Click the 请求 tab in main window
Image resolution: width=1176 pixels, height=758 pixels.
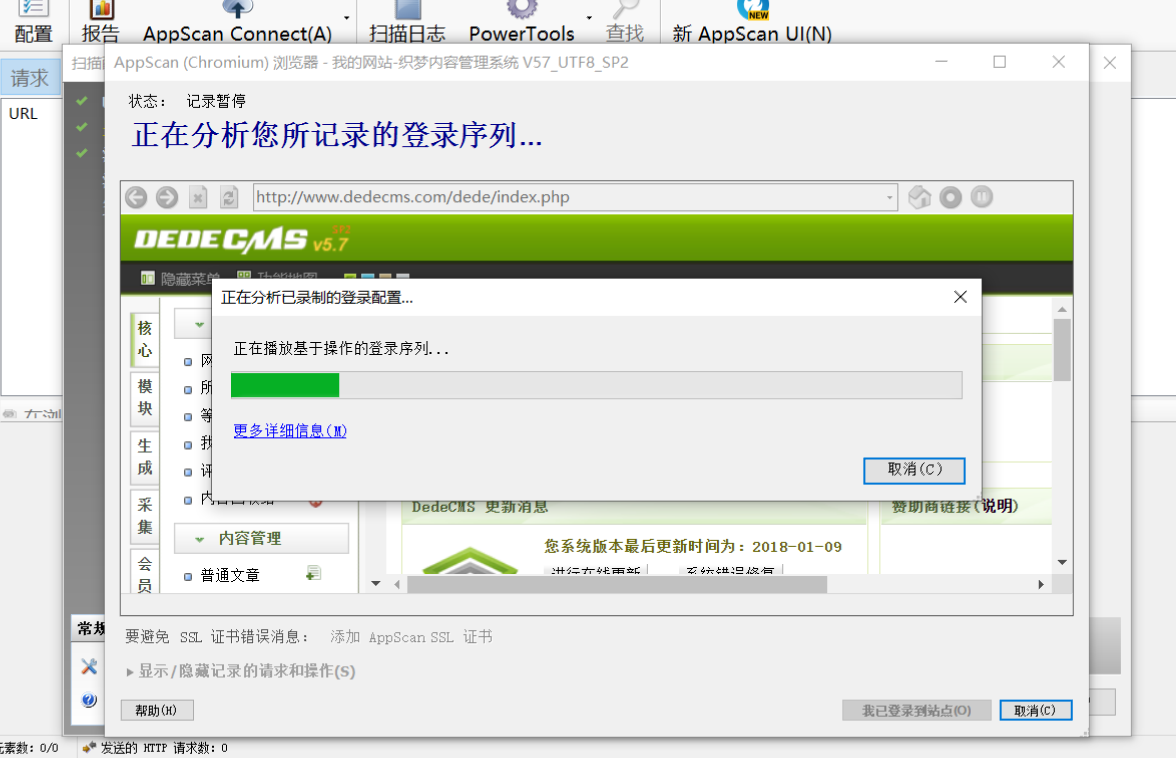coord(30,78)
